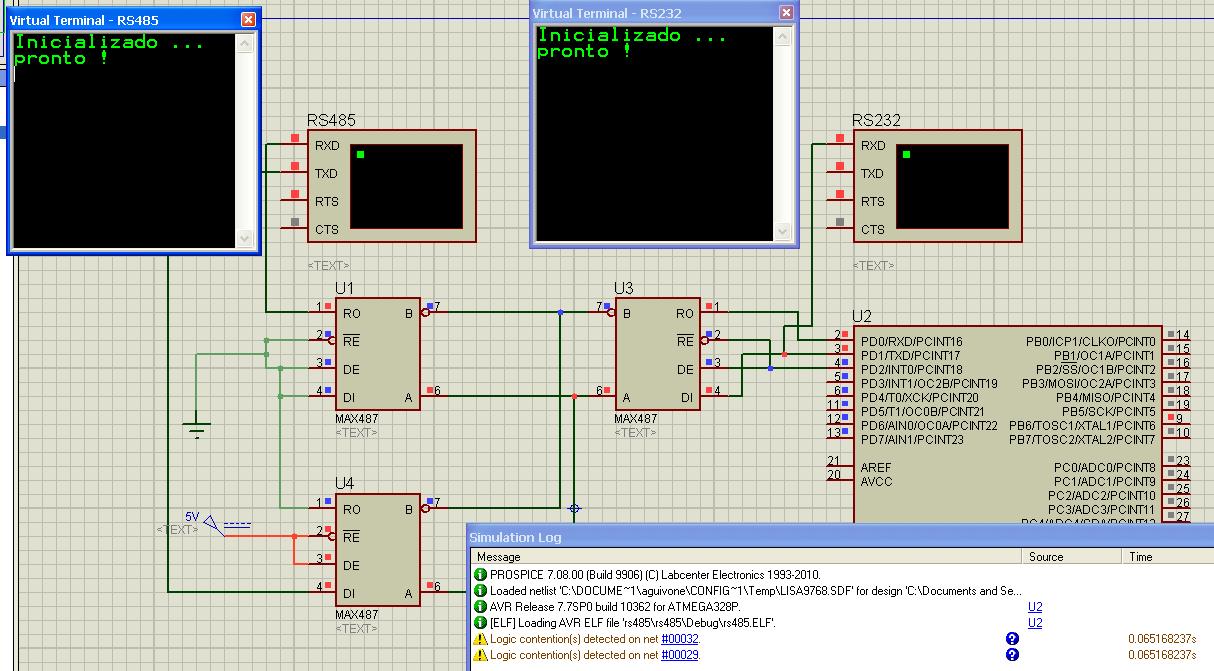Image resolution: width=1214 pixels, height=671 pixels.
Task: Click the info icon next to 'AVR Release 7.7SP0'
Action: click(478, 606)
